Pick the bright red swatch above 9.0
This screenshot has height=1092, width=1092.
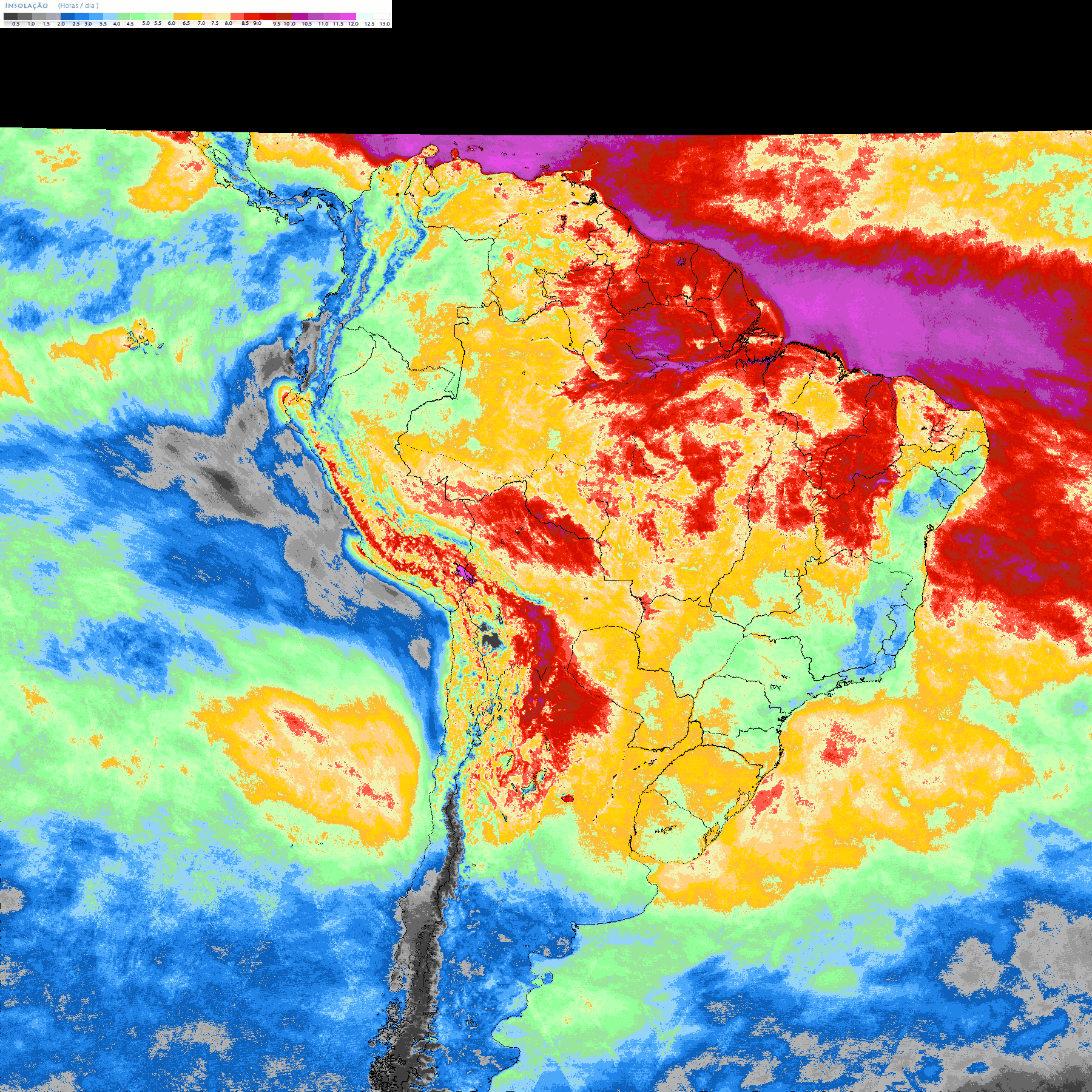[252, 16]
